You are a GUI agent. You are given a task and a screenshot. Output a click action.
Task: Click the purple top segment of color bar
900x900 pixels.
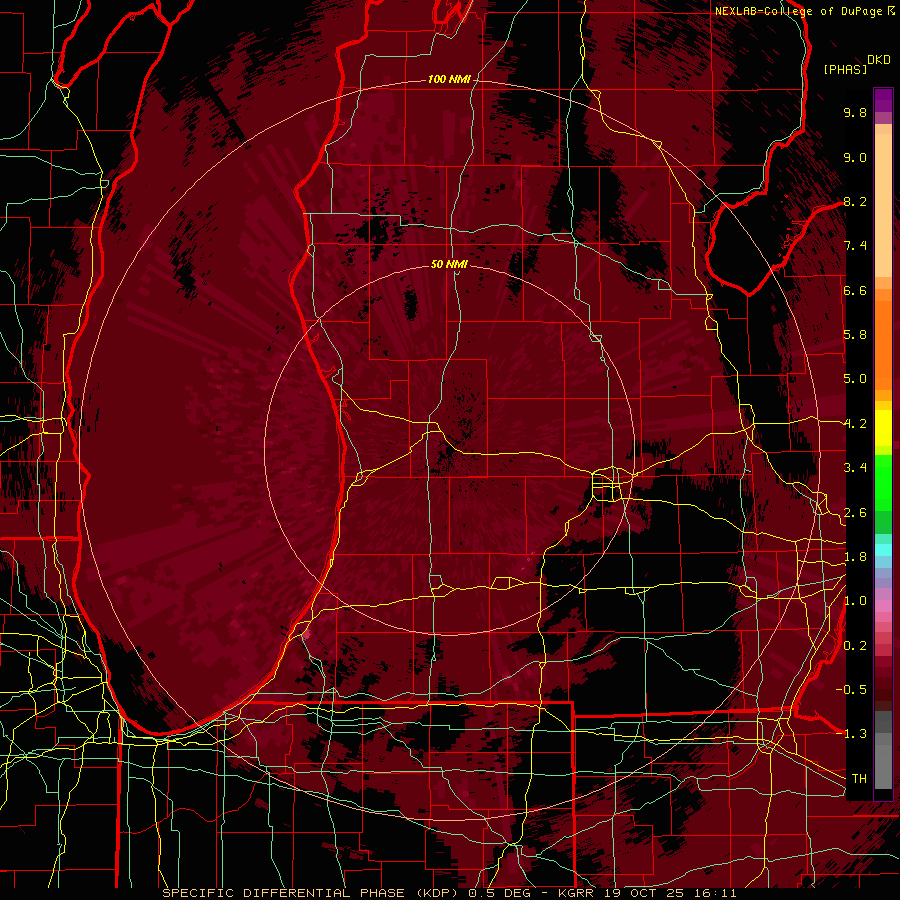[x=883, y=101]
